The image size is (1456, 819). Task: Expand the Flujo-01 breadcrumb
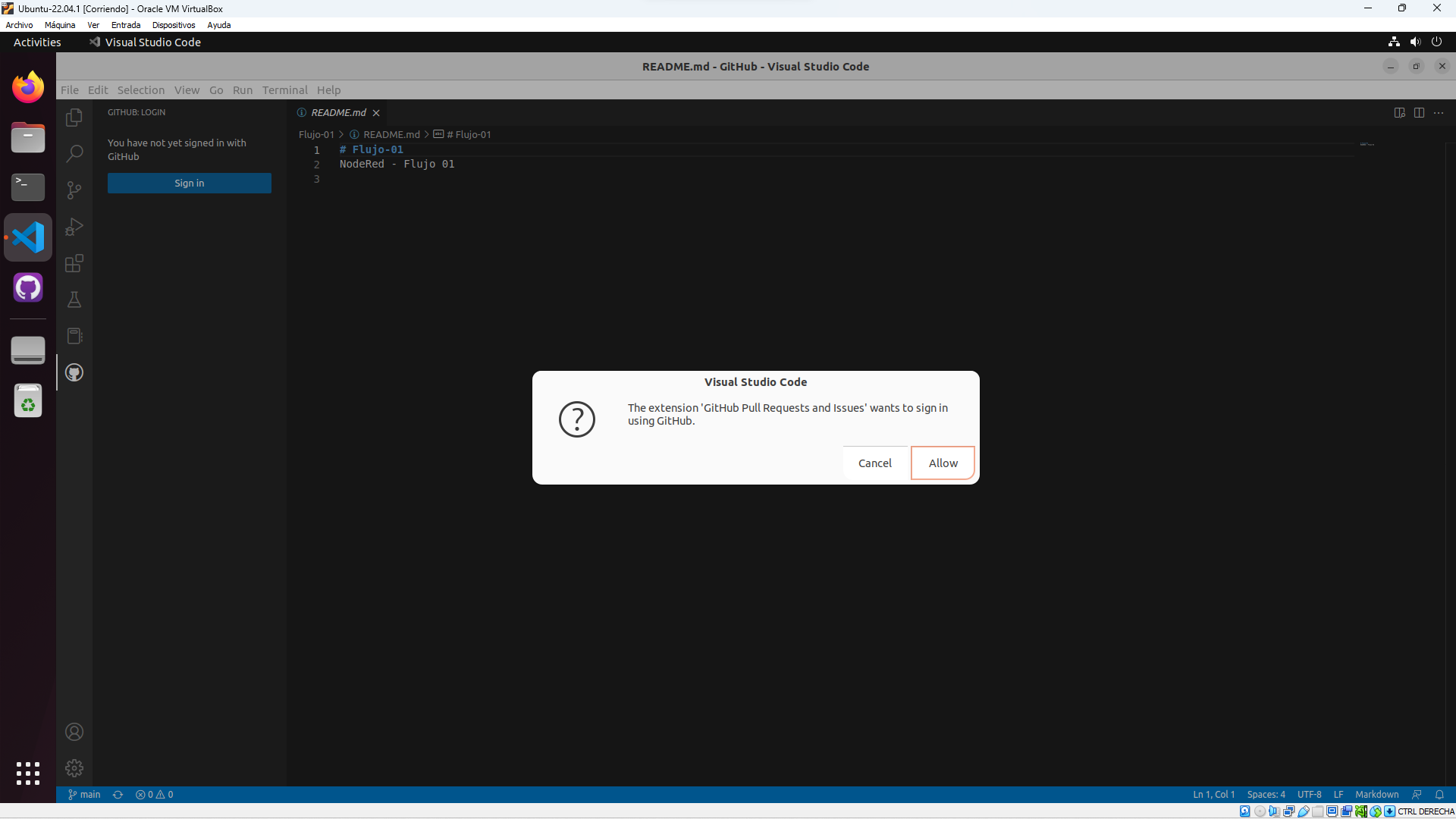point(316,133)
